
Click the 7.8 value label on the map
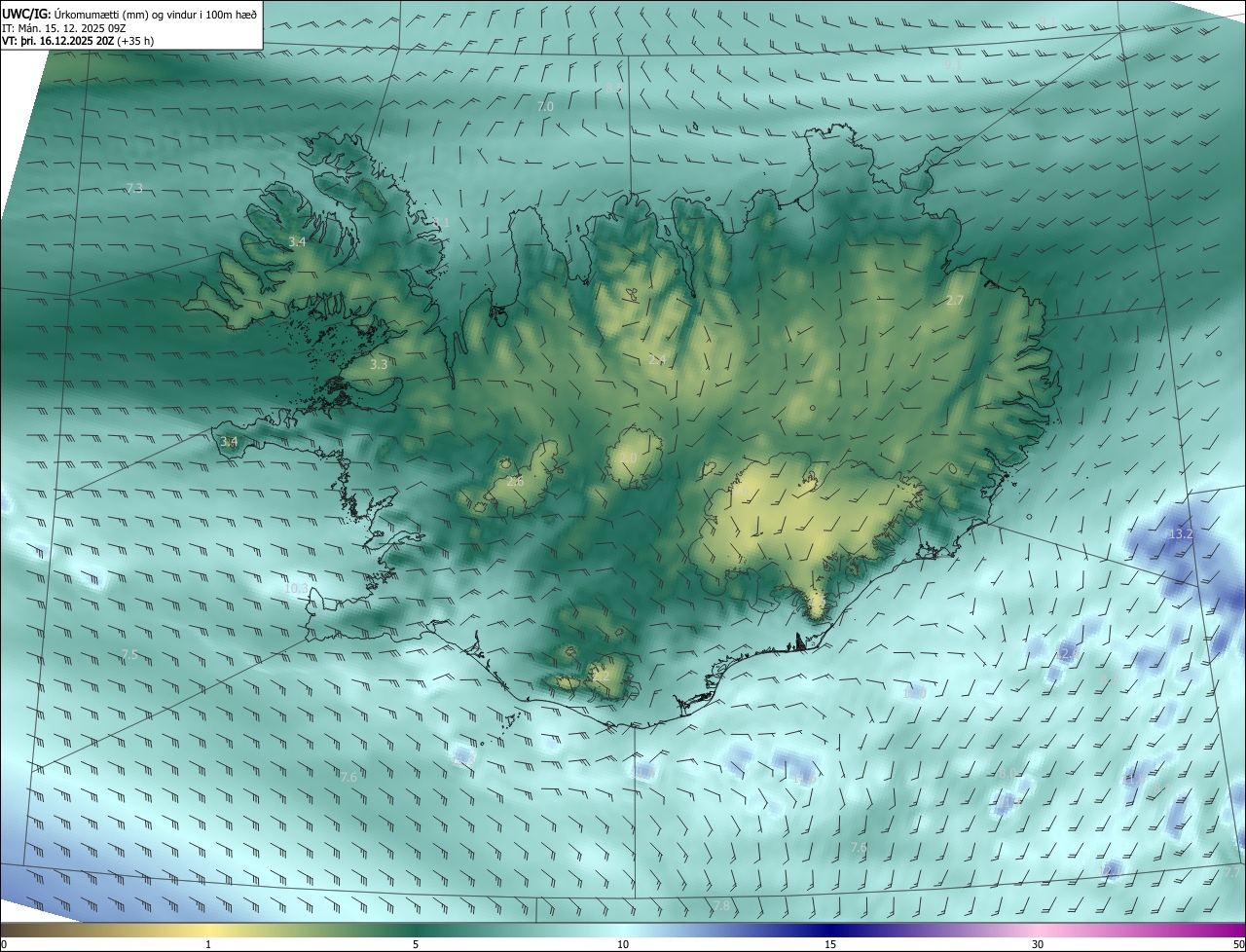pyautogui.click(x=721, y=906)
